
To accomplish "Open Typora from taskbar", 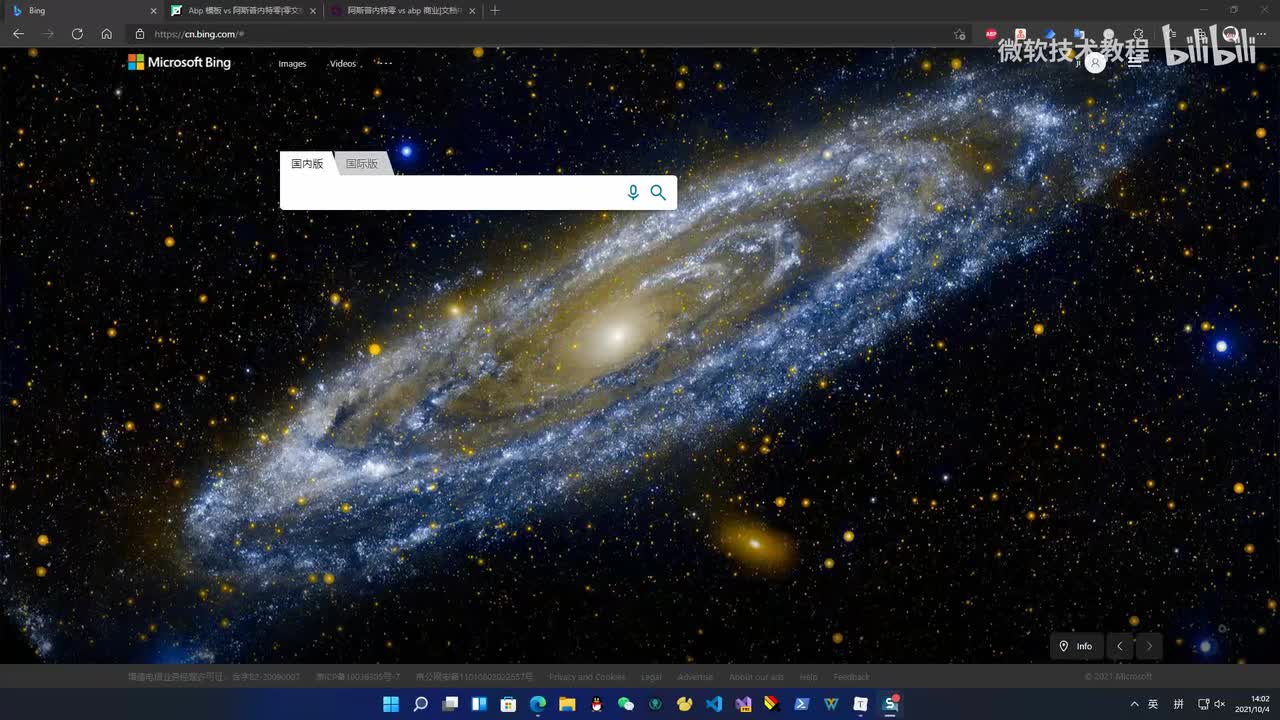I will [860, 704].
